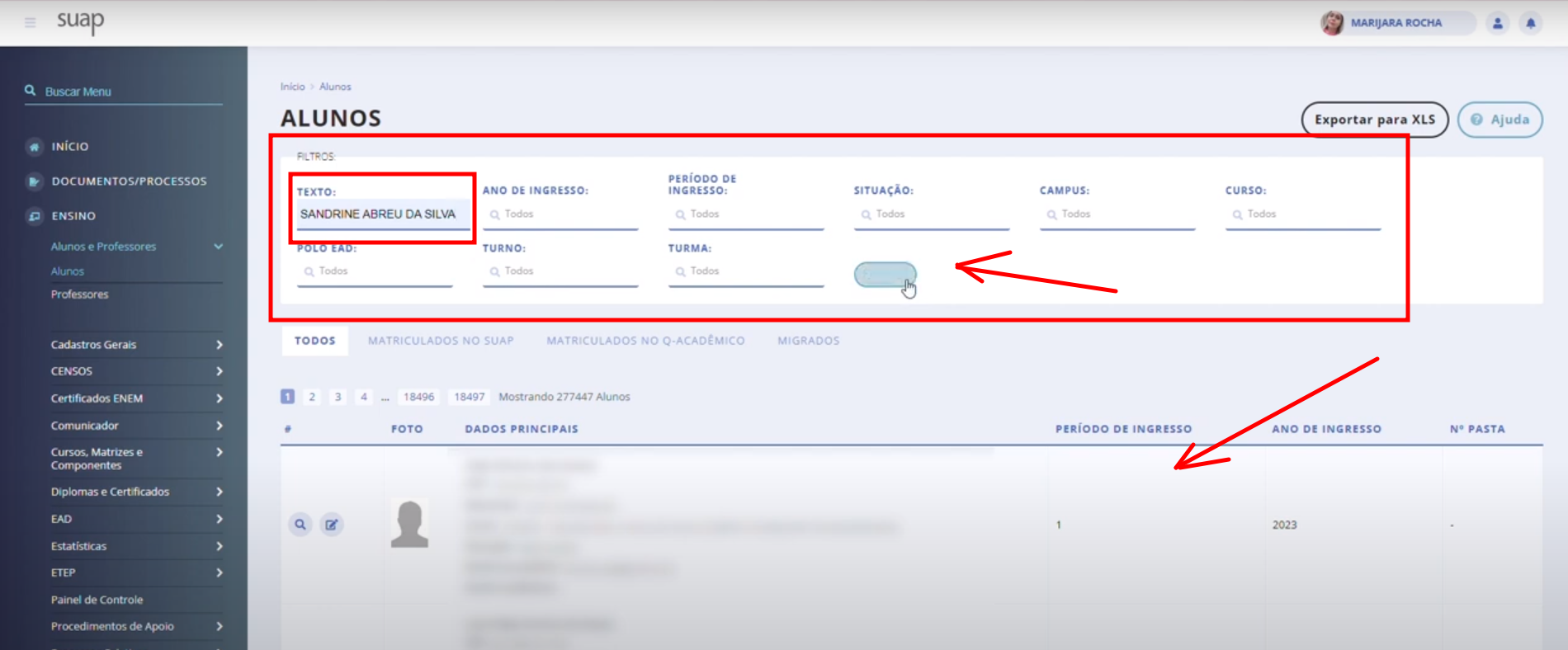Click the filter submit button under SITUAÇÃO
1568x650 pixels.
(885, 275)
